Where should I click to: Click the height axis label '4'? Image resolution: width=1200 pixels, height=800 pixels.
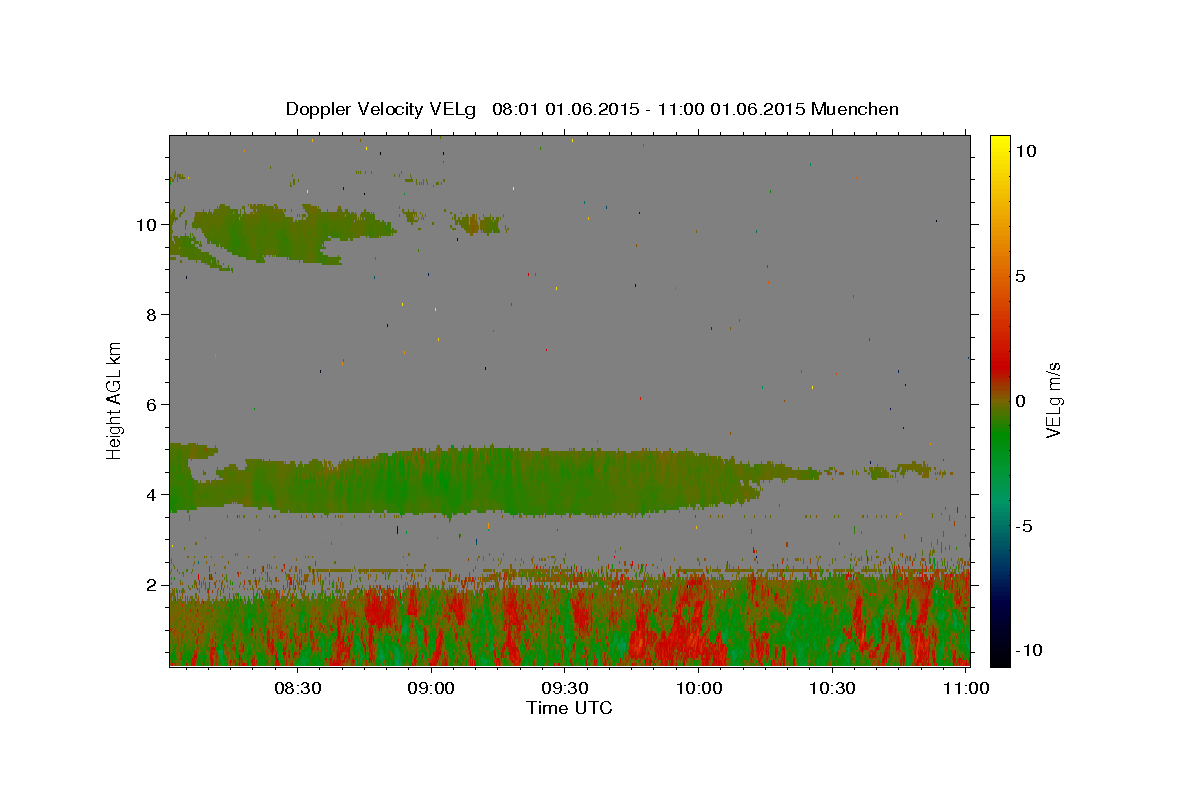pyautogui.click(x=153, y=494)
